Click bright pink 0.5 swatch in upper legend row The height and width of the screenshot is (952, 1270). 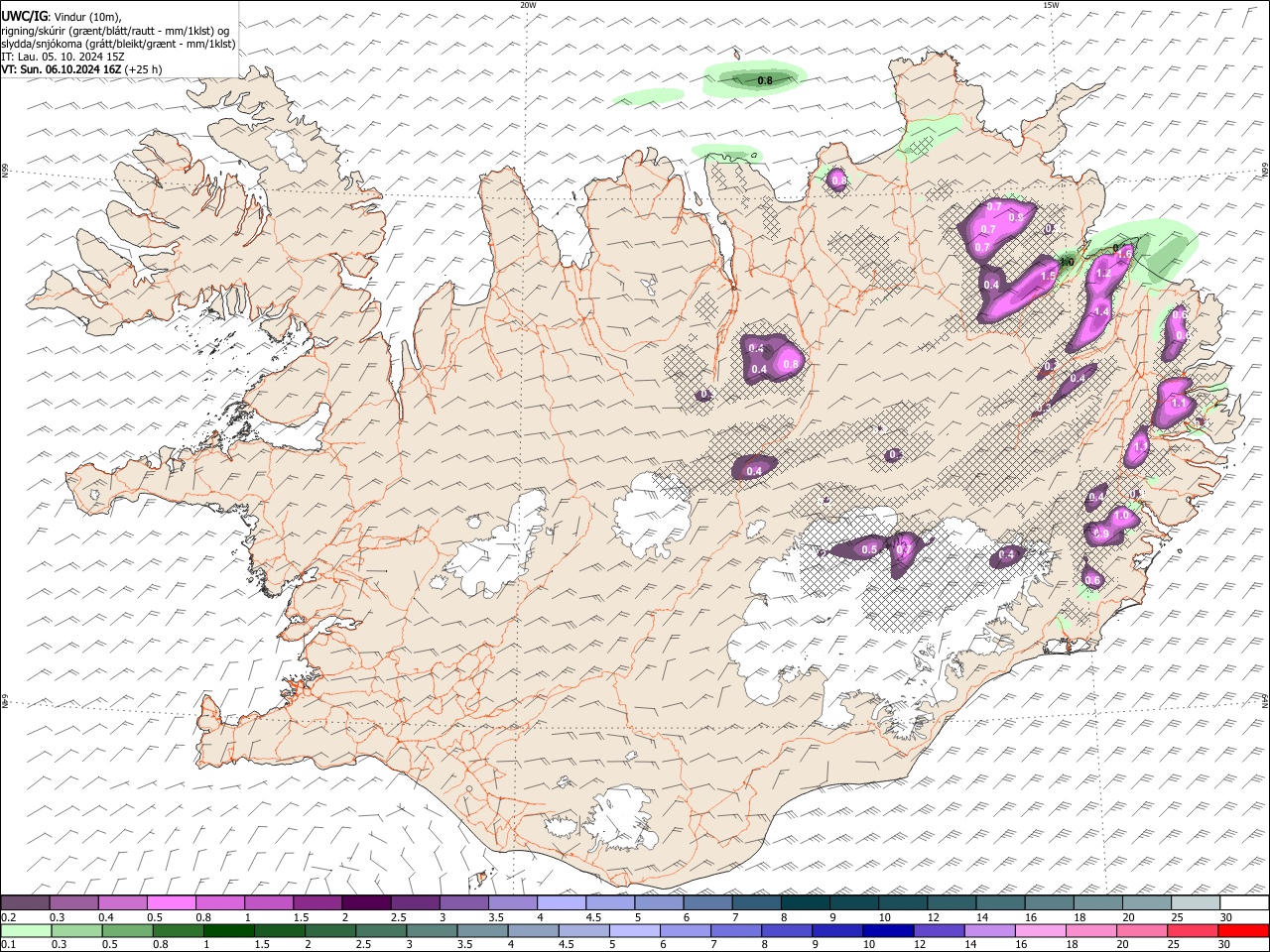click(171, 903)
